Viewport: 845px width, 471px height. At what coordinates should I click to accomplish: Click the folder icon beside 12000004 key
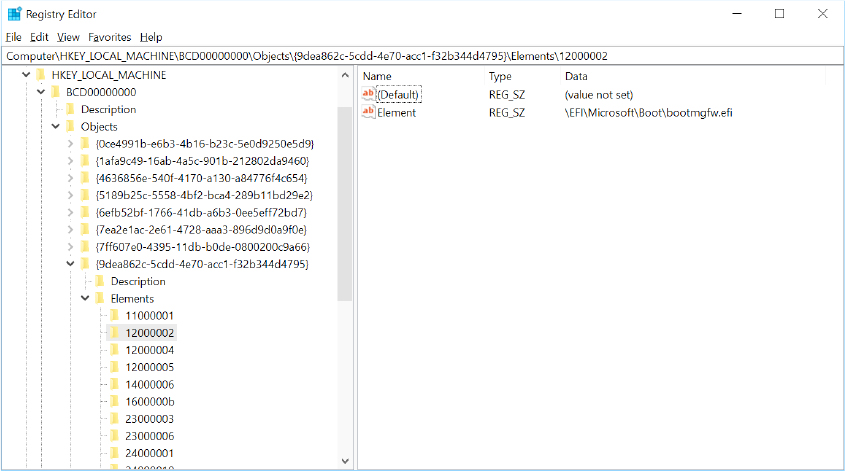click(x=115, y=350)
